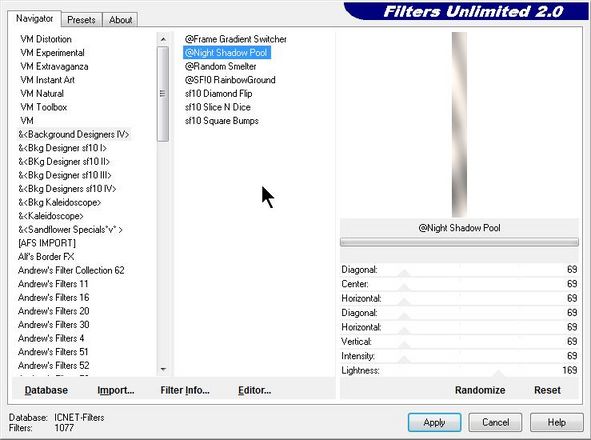Click the filter preview thumbnail
591x440 pixels.
click(459, 124)
